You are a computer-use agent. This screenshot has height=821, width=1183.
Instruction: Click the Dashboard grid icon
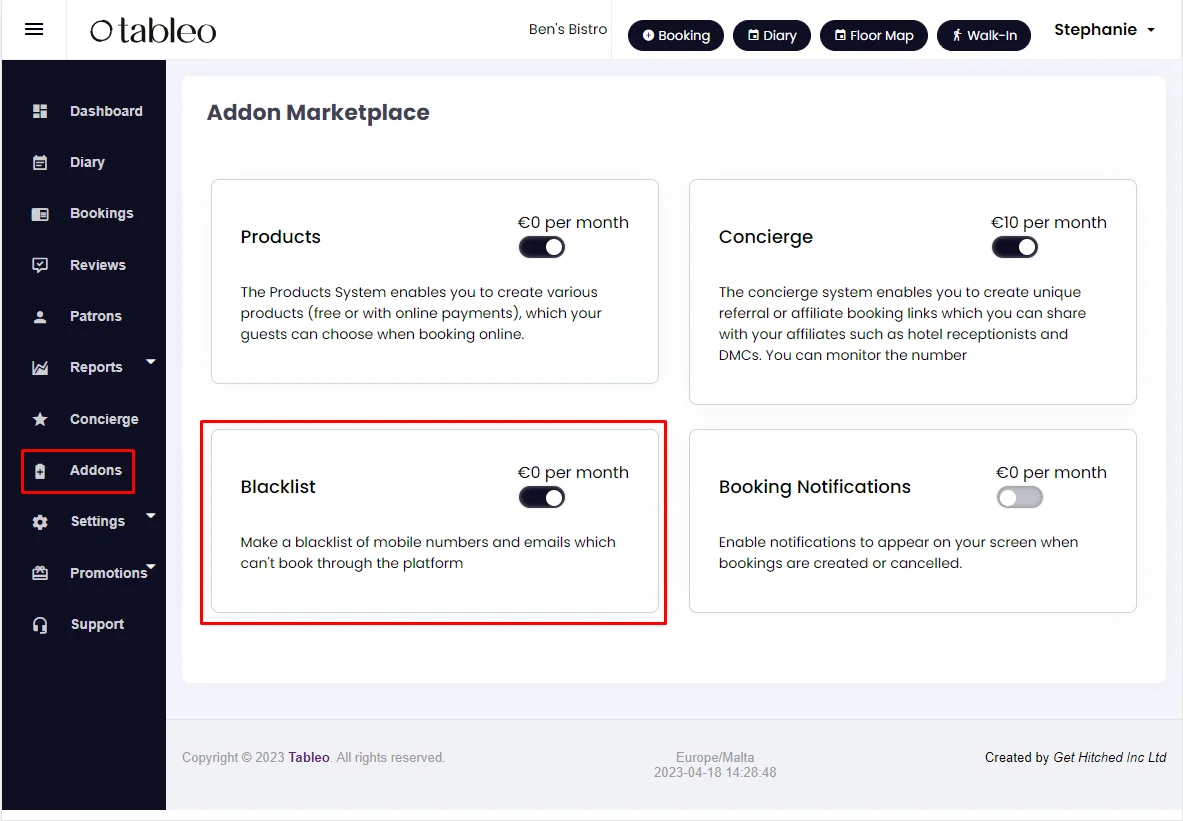click(x=40, y=111)
